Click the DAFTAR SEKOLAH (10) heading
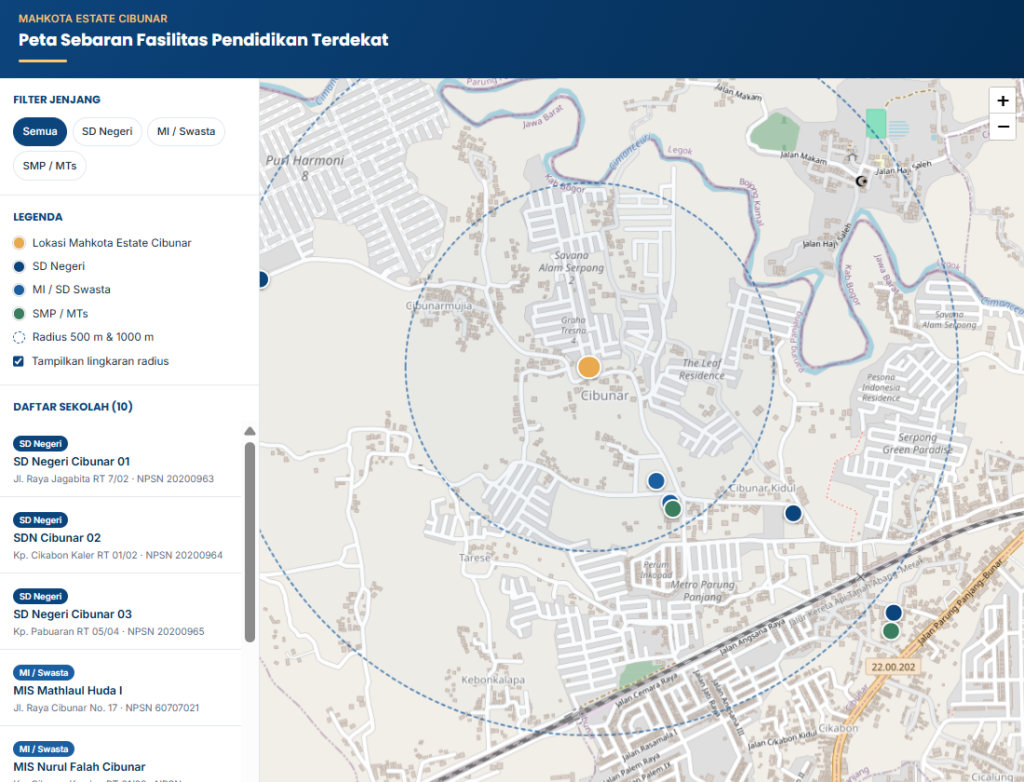The width and height of the screenshot is (1024, 782). tap(73, 406)
